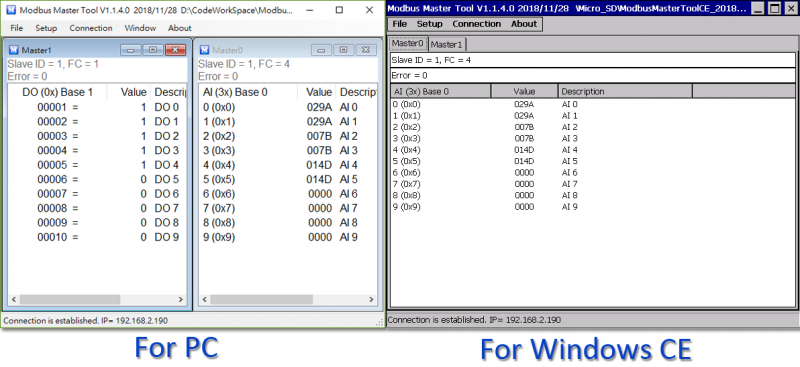Click 'AI 8' description in CE window
Viewport: 800px width, 367px height.
point(569,195)
